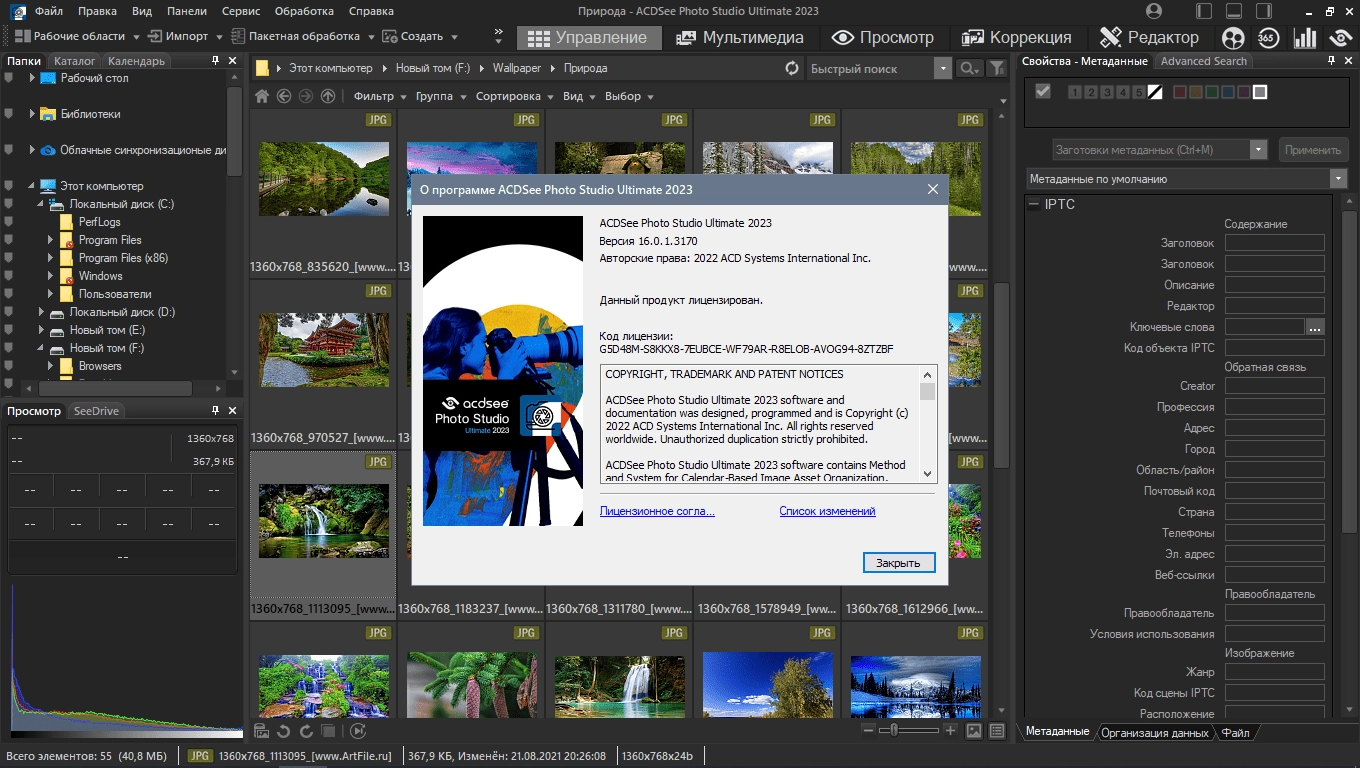Pin the Folders panel
This screenshot has width=1360, height=768.
[215, 61]
